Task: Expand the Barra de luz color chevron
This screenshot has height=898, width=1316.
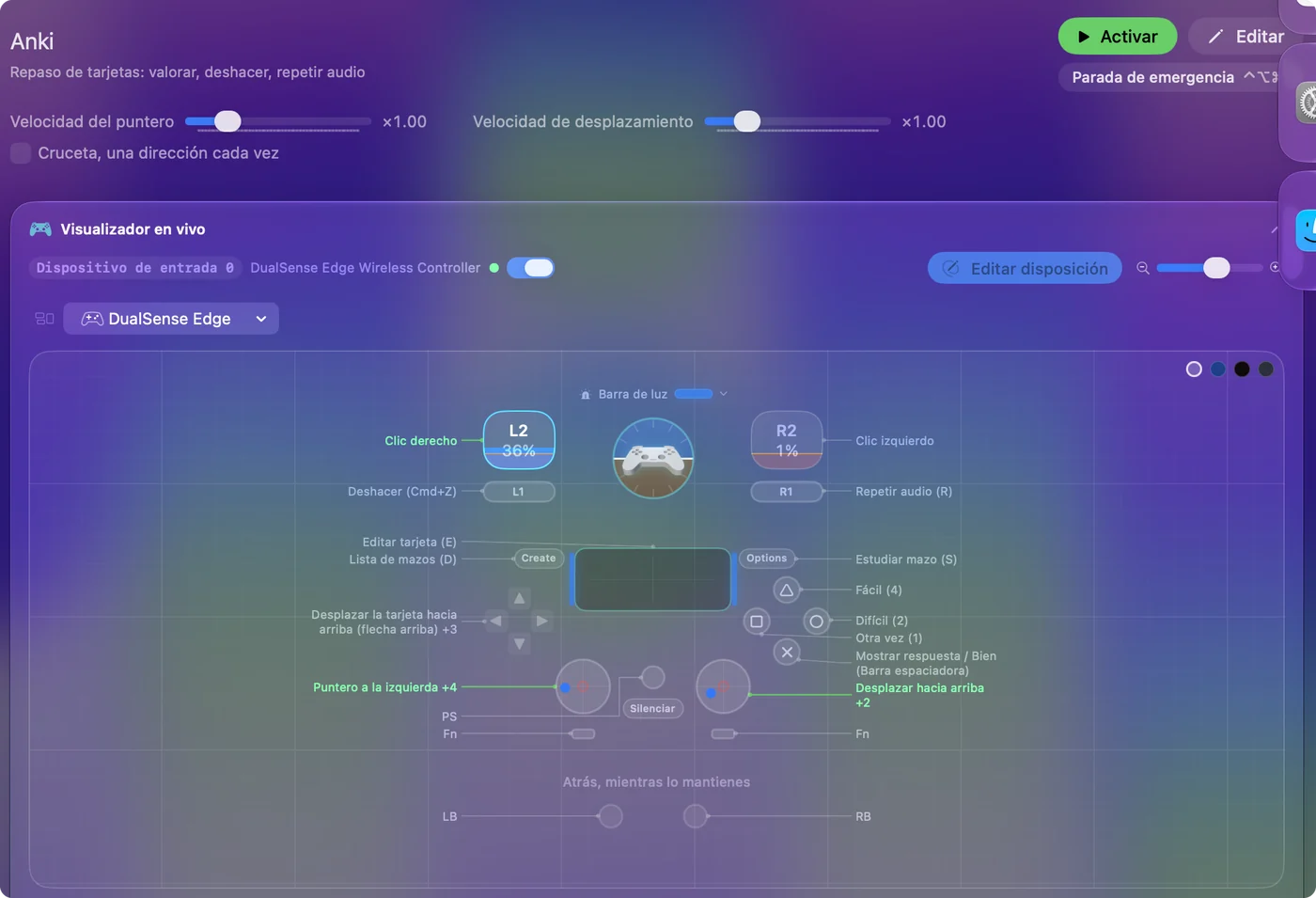Action: (723, 394)
